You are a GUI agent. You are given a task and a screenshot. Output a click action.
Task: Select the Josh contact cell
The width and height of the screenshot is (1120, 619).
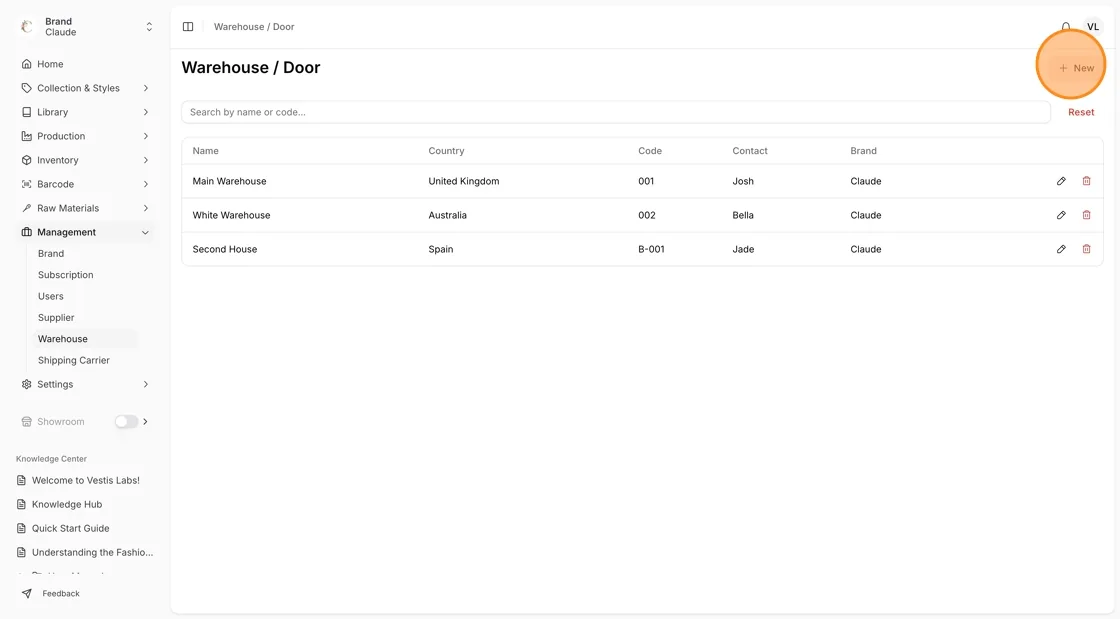point(743,181)
